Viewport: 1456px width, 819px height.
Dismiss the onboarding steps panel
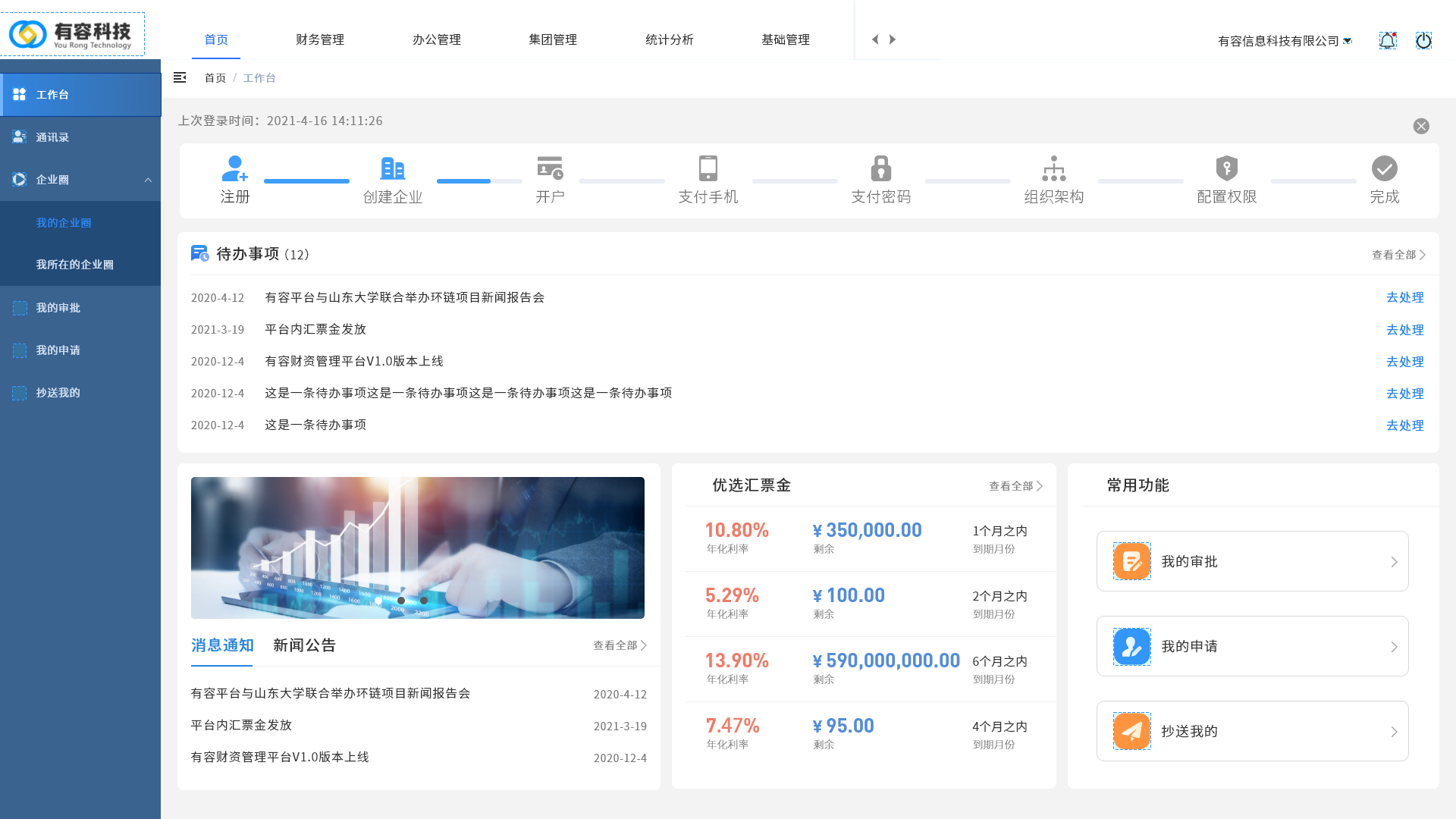coord(1421,126)
